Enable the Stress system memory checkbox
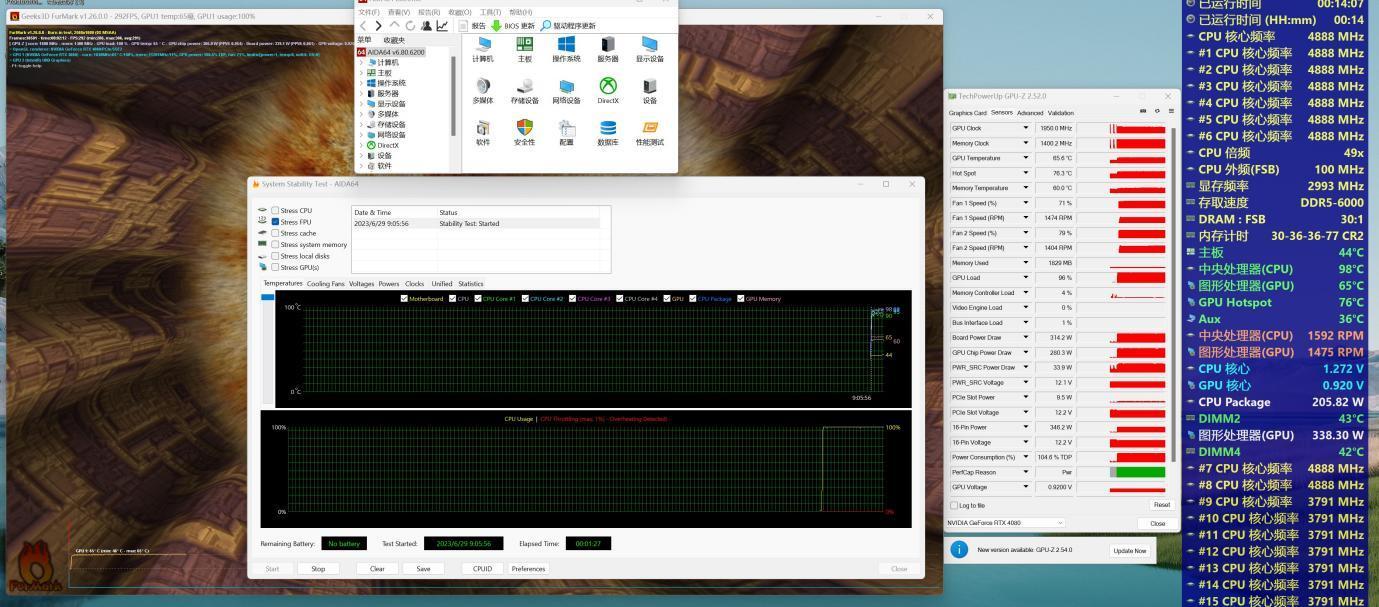This screenshot has width=1379, height=607. 275,244
